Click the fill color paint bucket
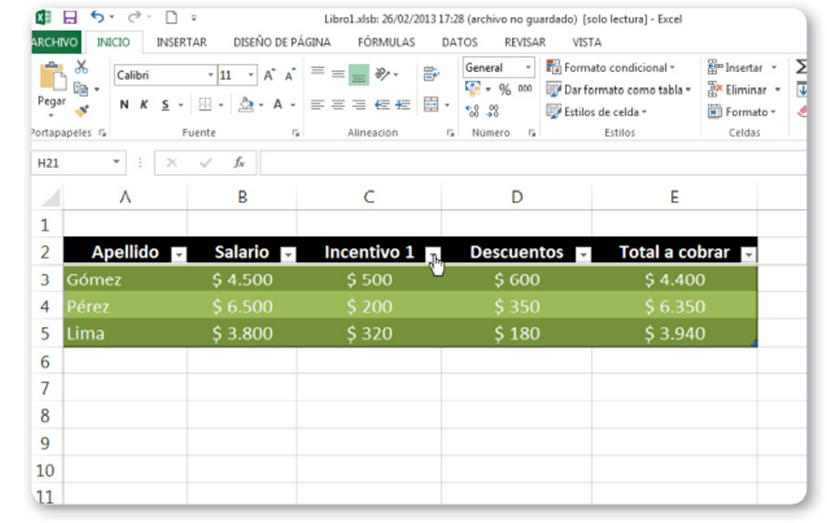 pyautogui.click(x=246, y=105)
